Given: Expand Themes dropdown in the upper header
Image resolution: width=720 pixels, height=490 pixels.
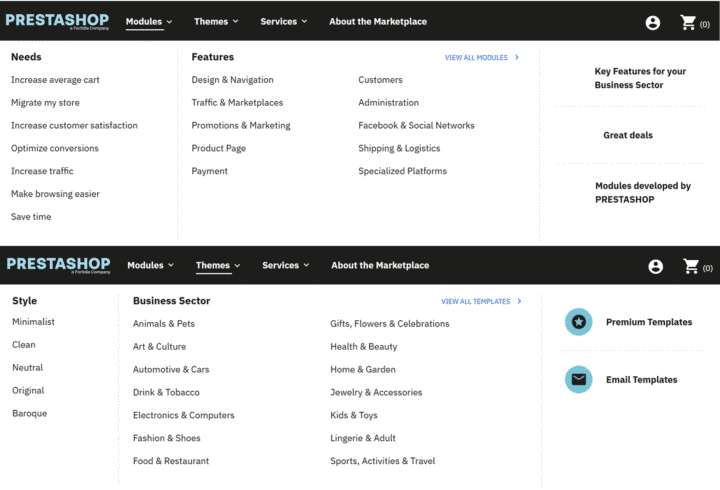Looking at the screenshot, I should click(216, 22).
